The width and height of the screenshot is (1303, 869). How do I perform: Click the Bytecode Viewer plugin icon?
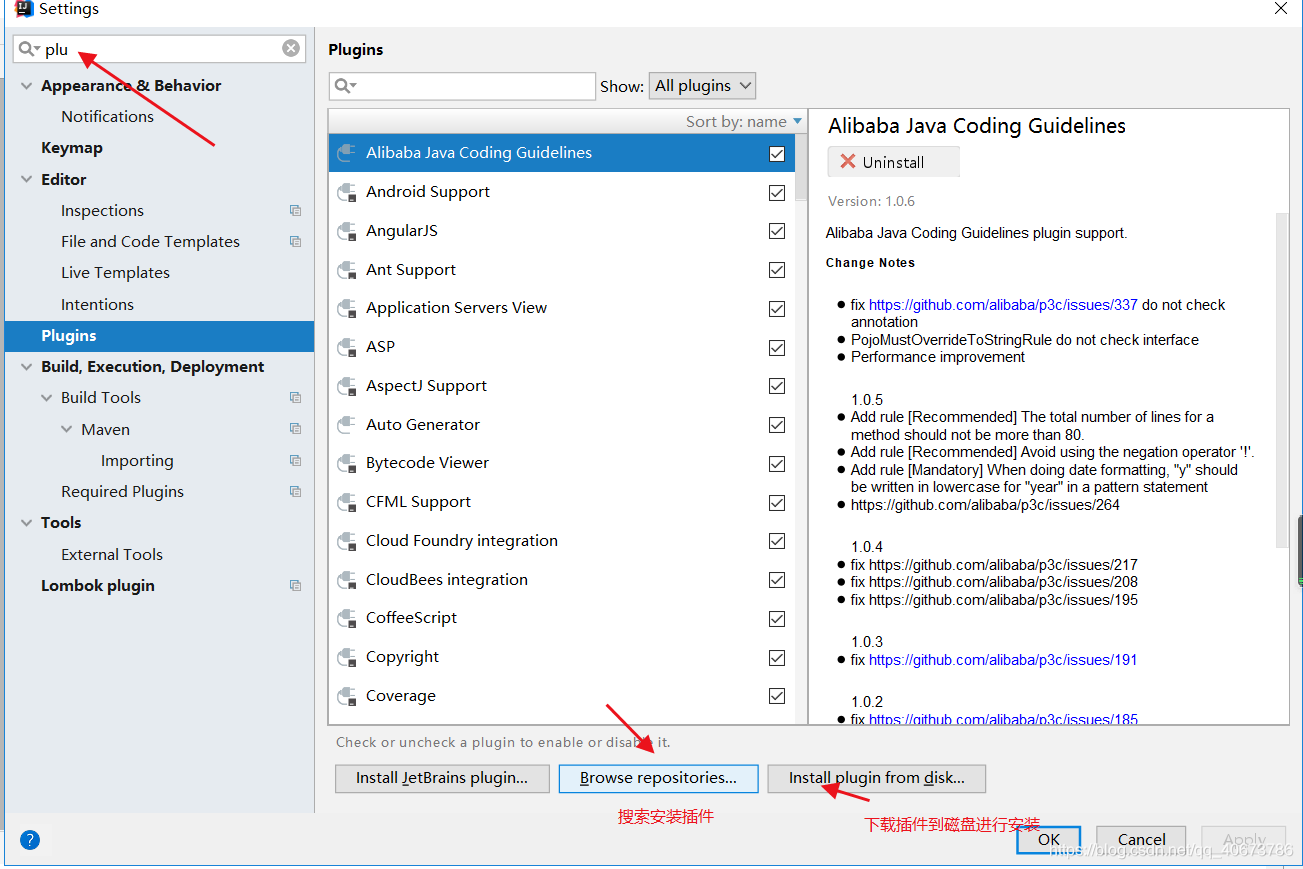coord(347,463)
